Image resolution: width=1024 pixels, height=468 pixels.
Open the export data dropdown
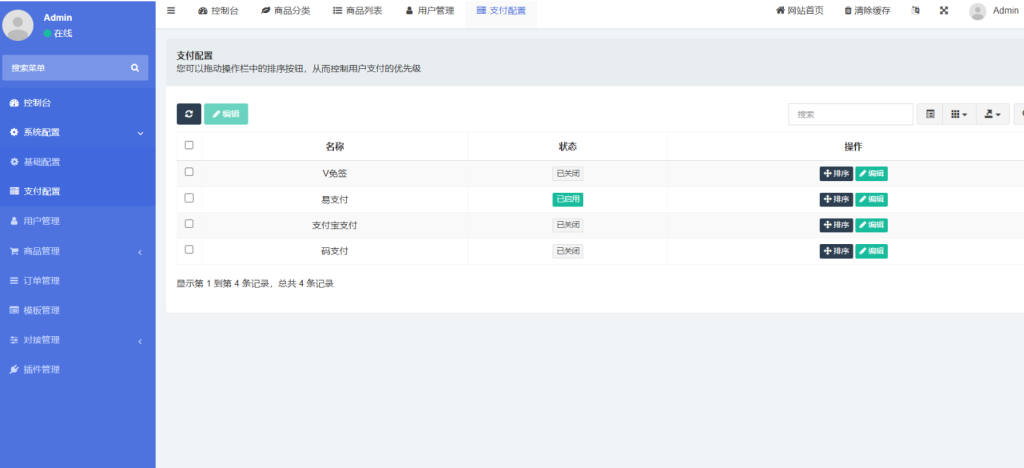pyautogui.click(x=992, y=114)
